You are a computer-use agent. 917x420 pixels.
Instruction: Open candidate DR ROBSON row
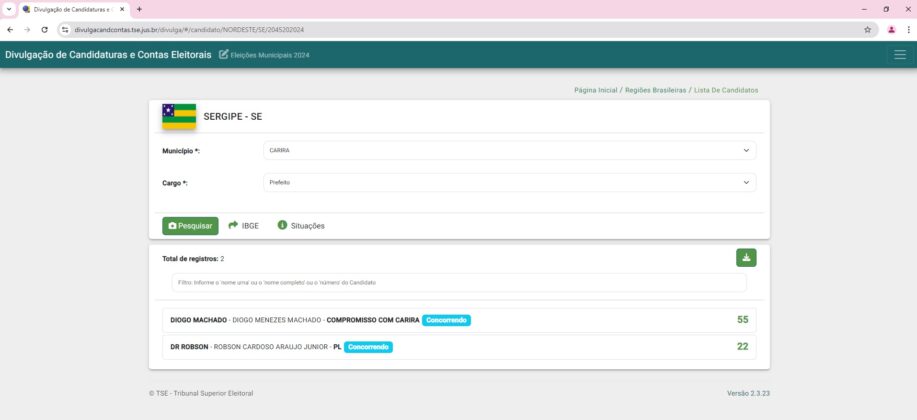459,347
